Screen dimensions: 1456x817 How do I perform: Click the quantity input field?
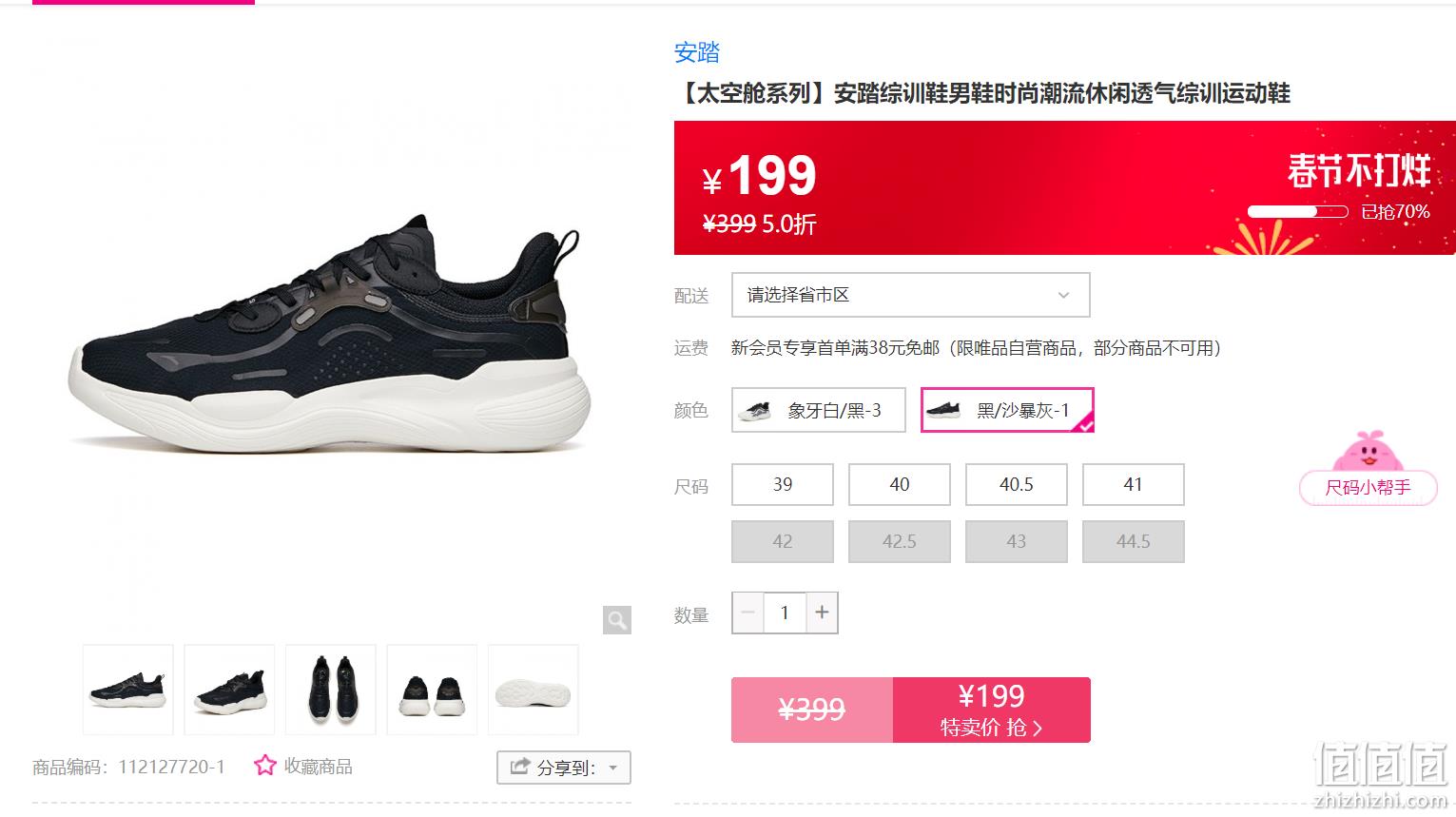(785, 613)
